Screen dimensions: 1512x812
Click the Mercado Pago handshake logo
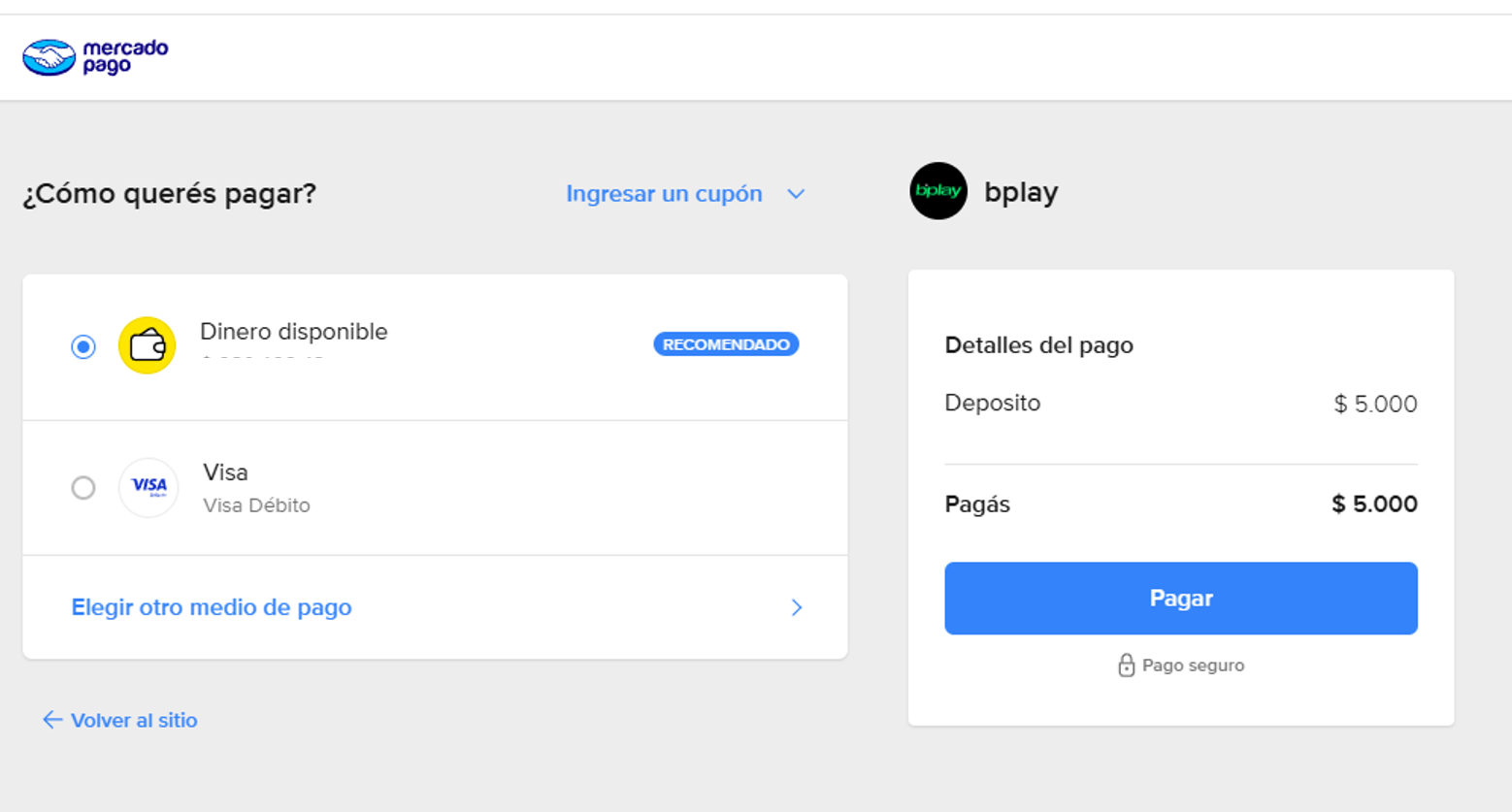[x=49, y=57]
